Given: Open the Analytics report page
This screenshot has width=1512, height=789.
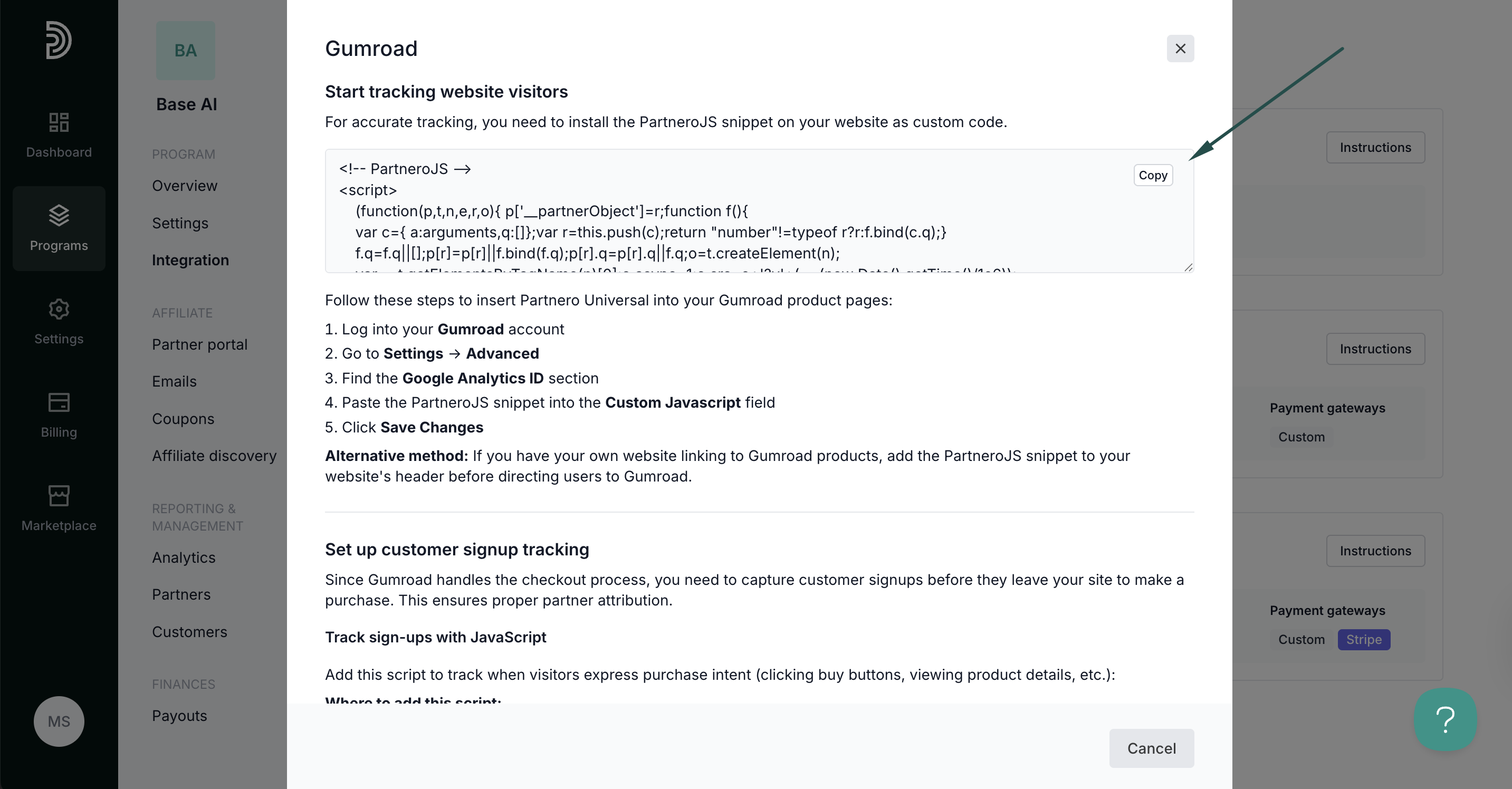Looking at the screenshot, I should [x=184, y=557].
